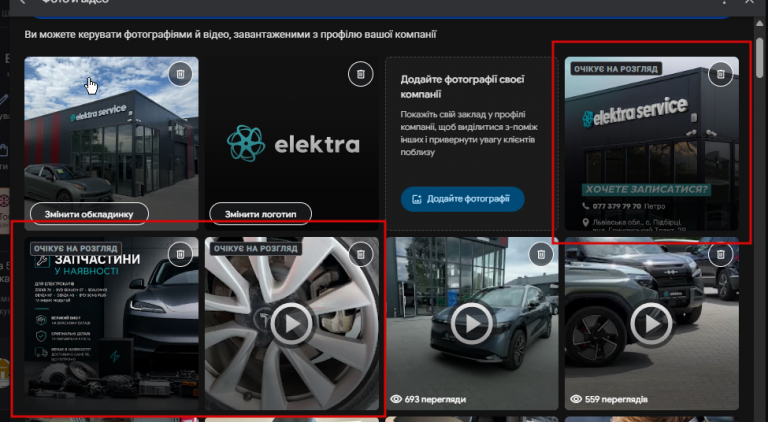Click the vertical scrollbar thumb

pos(760,58)
